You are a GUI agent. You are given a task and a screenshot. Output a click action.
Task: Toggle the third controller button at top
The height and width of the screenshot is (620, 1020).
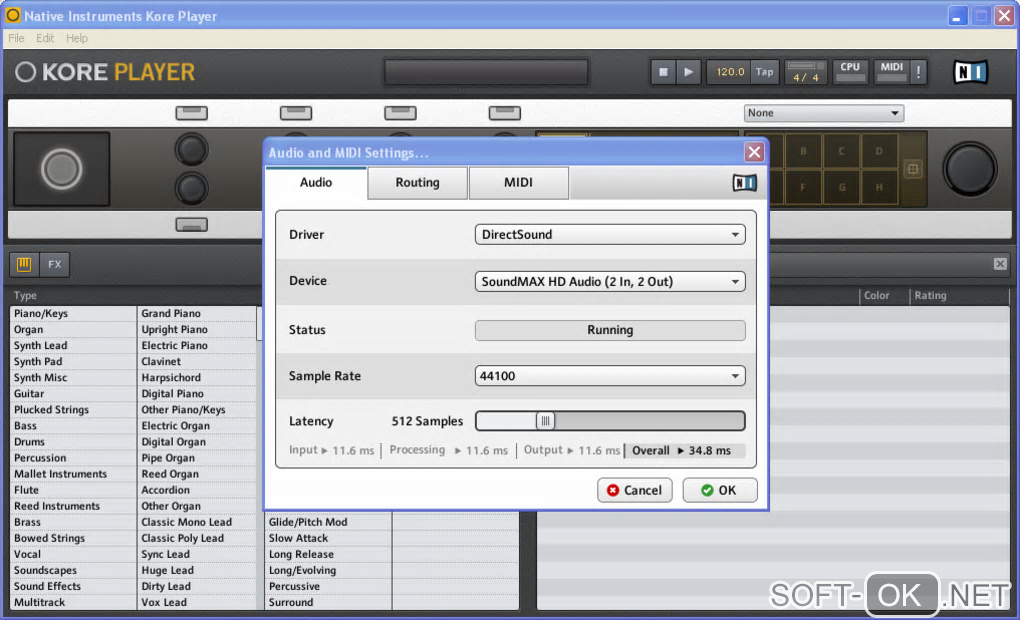[x=400, y=113]
